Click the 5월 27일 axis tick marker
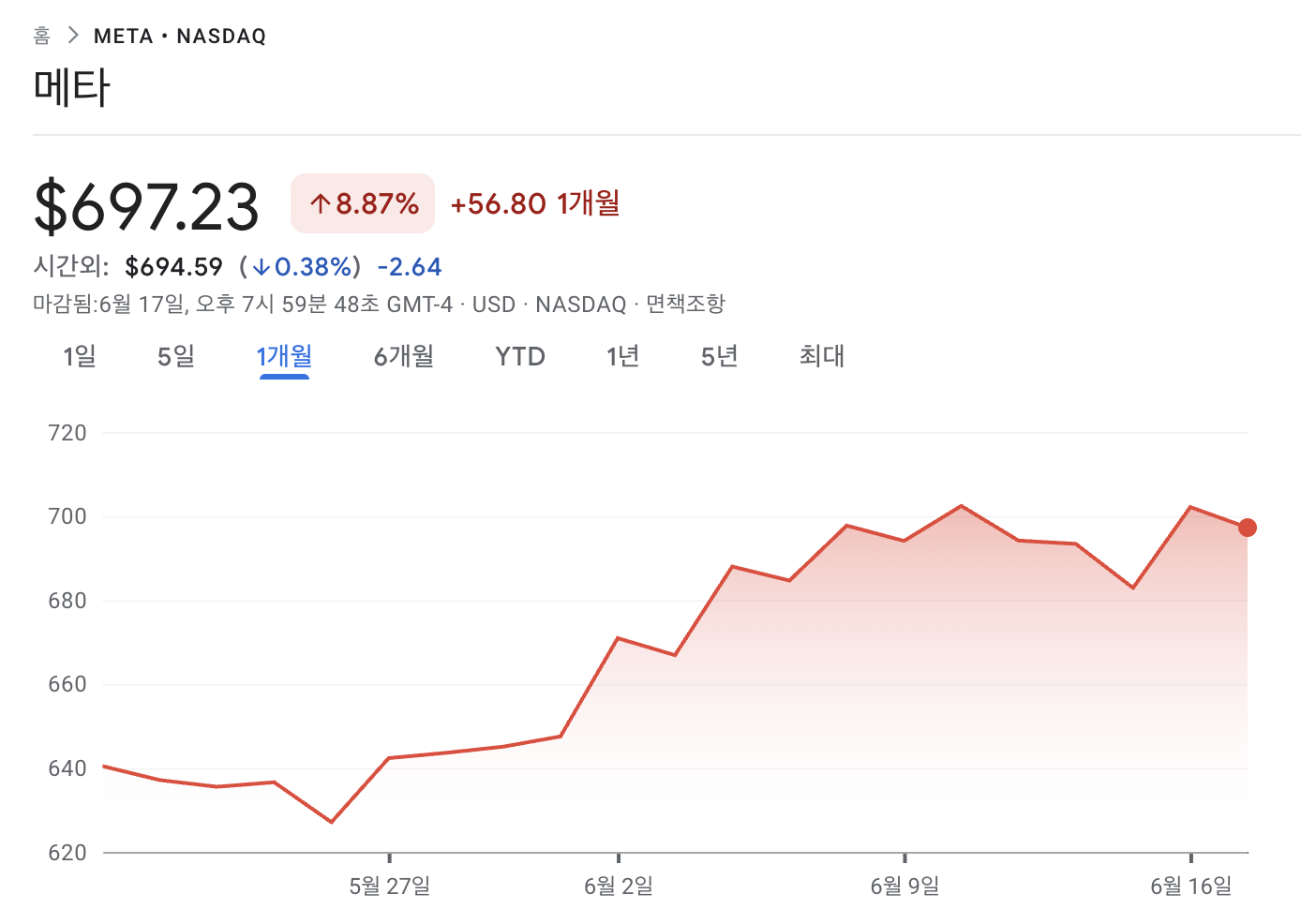 [389, 857]
